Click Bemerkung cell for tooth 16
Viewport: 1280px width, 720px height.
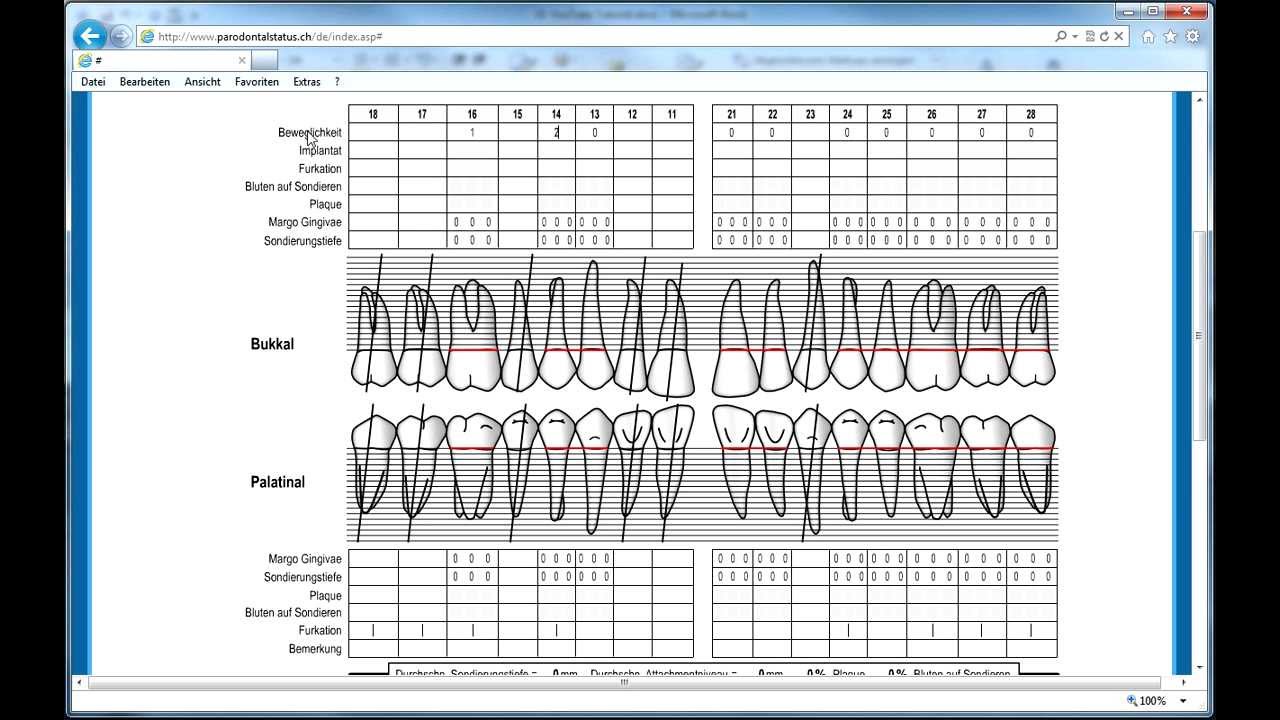point(472,649)
